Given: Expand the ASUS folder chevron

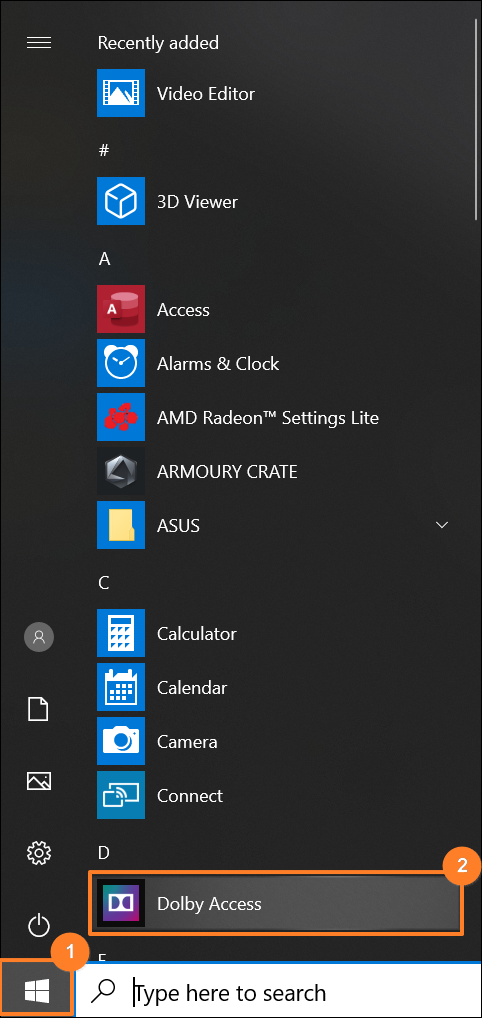Looking at the screenshot, I should tap(442, 525).
